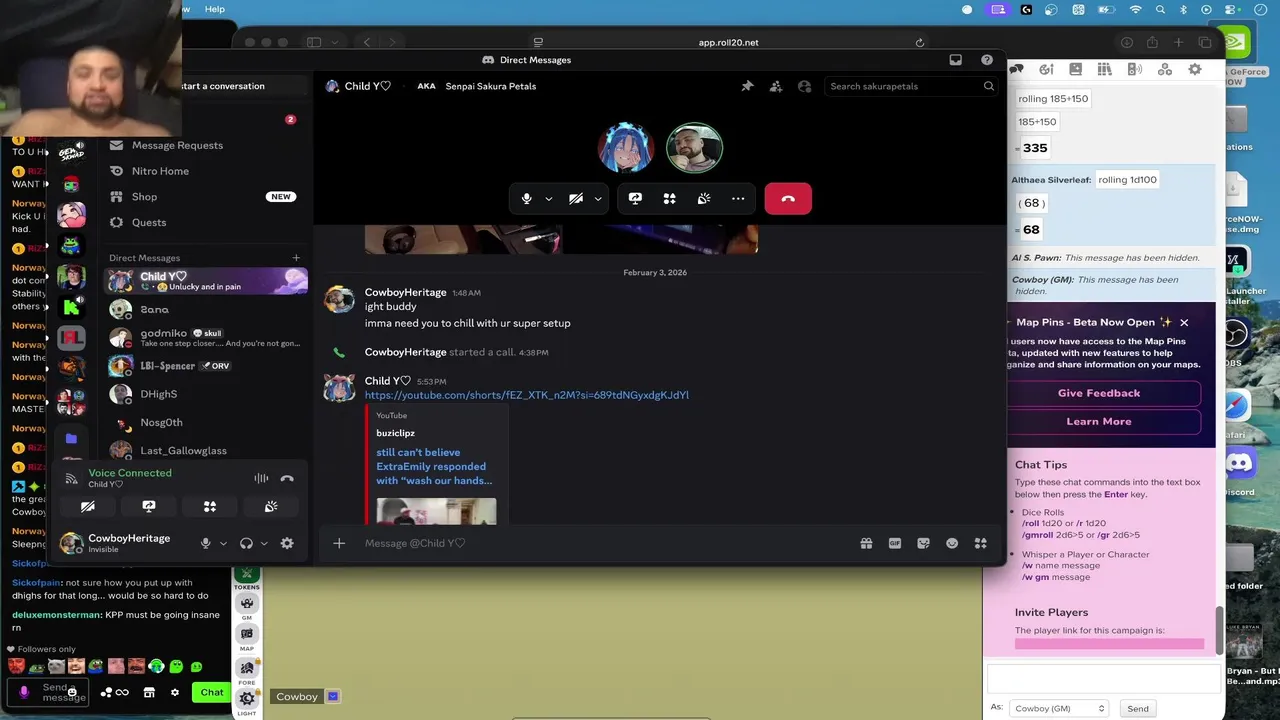The width and height of the screenshot is (1280, 720).
Task: Toggle camera in Voice Connected panel
Action: (88, 507)
